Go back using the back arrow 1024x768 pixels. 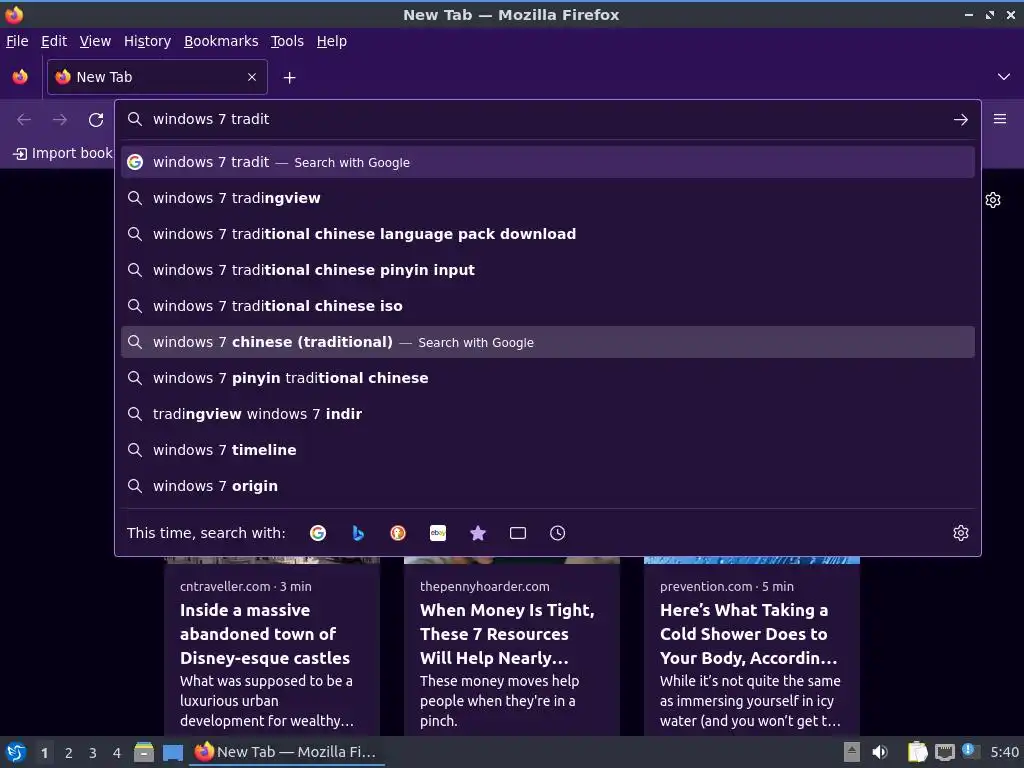click(x=24, y=120)
